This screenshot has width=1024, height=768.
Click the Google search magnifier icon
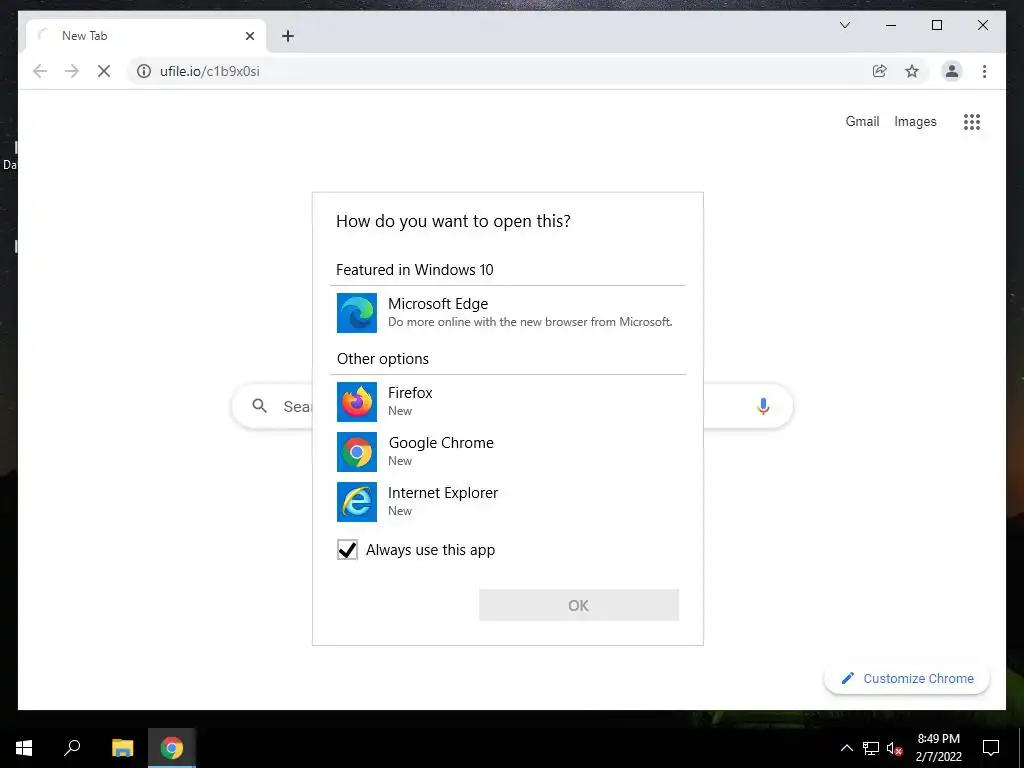point(259,406)
